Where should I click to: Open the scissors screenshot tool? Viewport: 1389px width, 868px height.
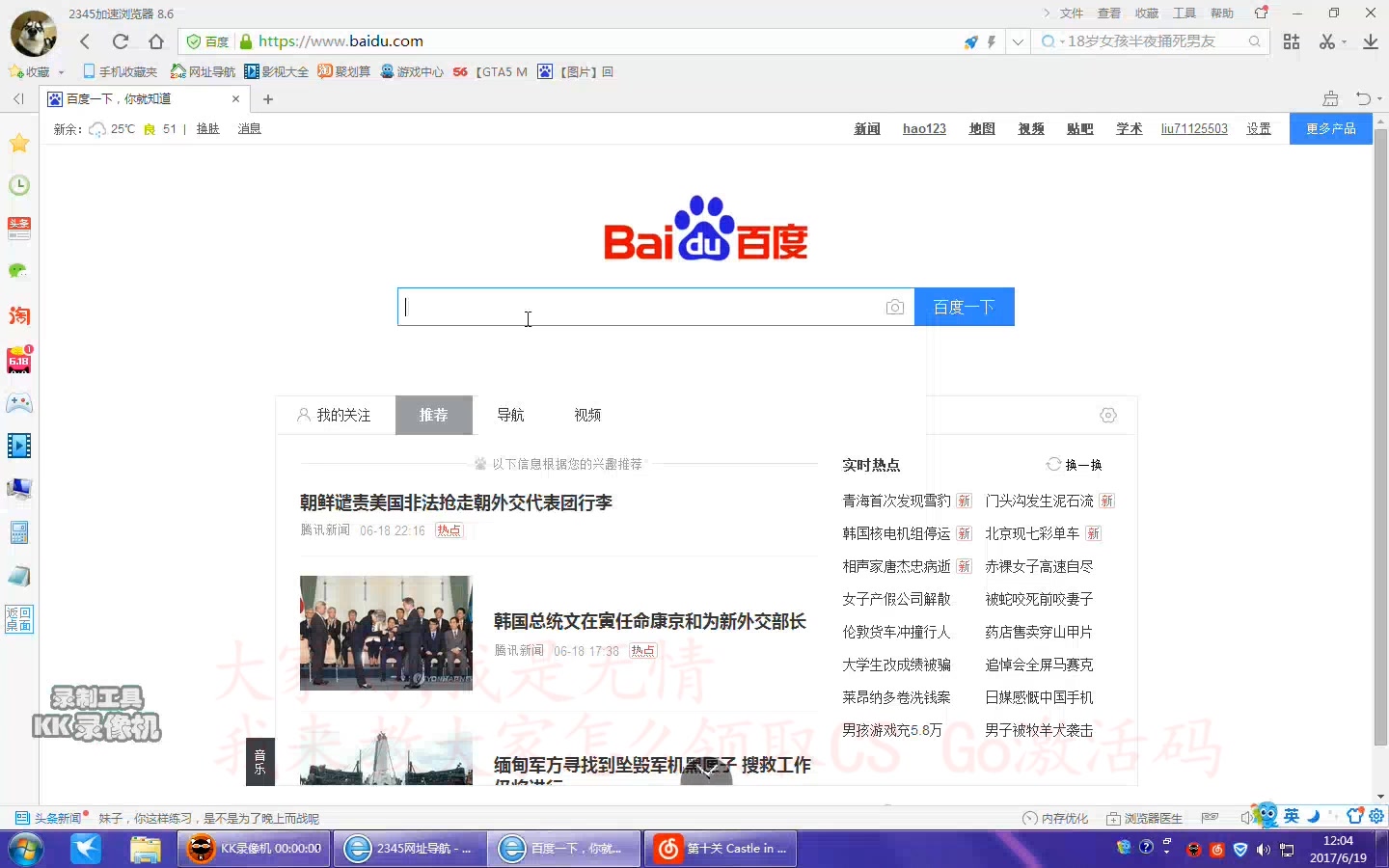[x=1327, y=41]
